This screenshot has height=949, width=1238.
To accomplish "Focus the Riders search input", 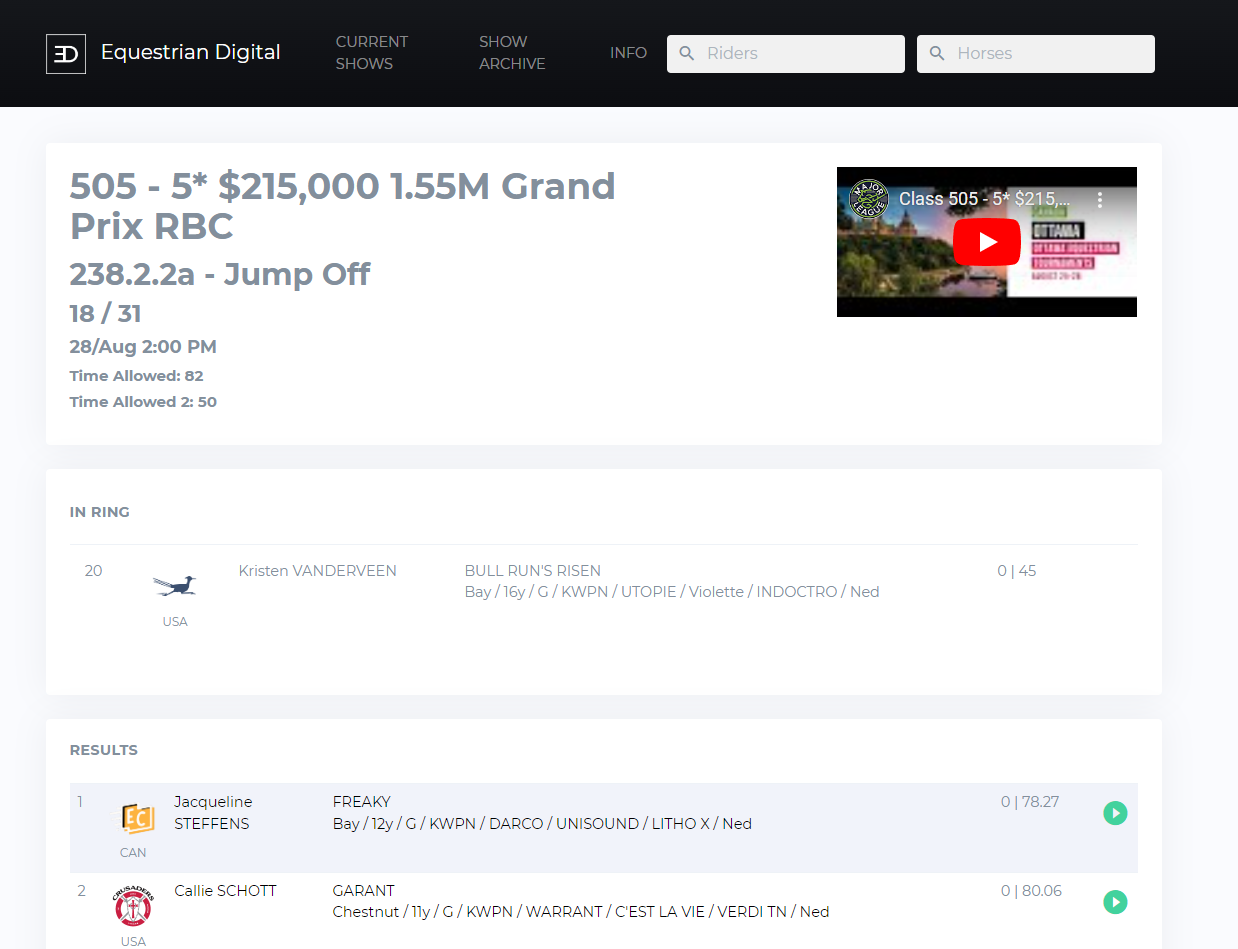I will 786,54.
